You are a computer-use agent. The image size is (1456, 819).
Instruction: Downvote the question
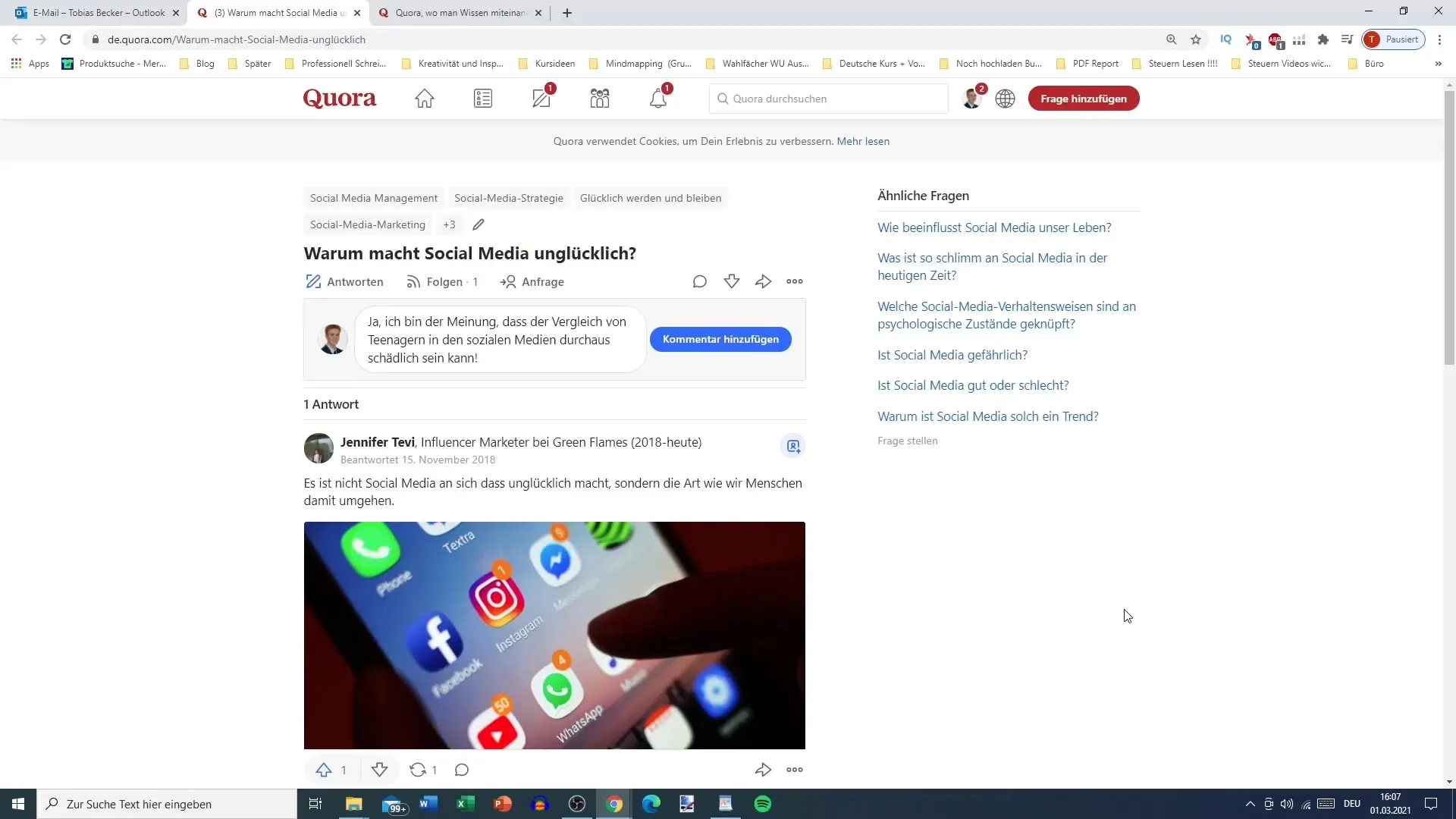point(732,281)
